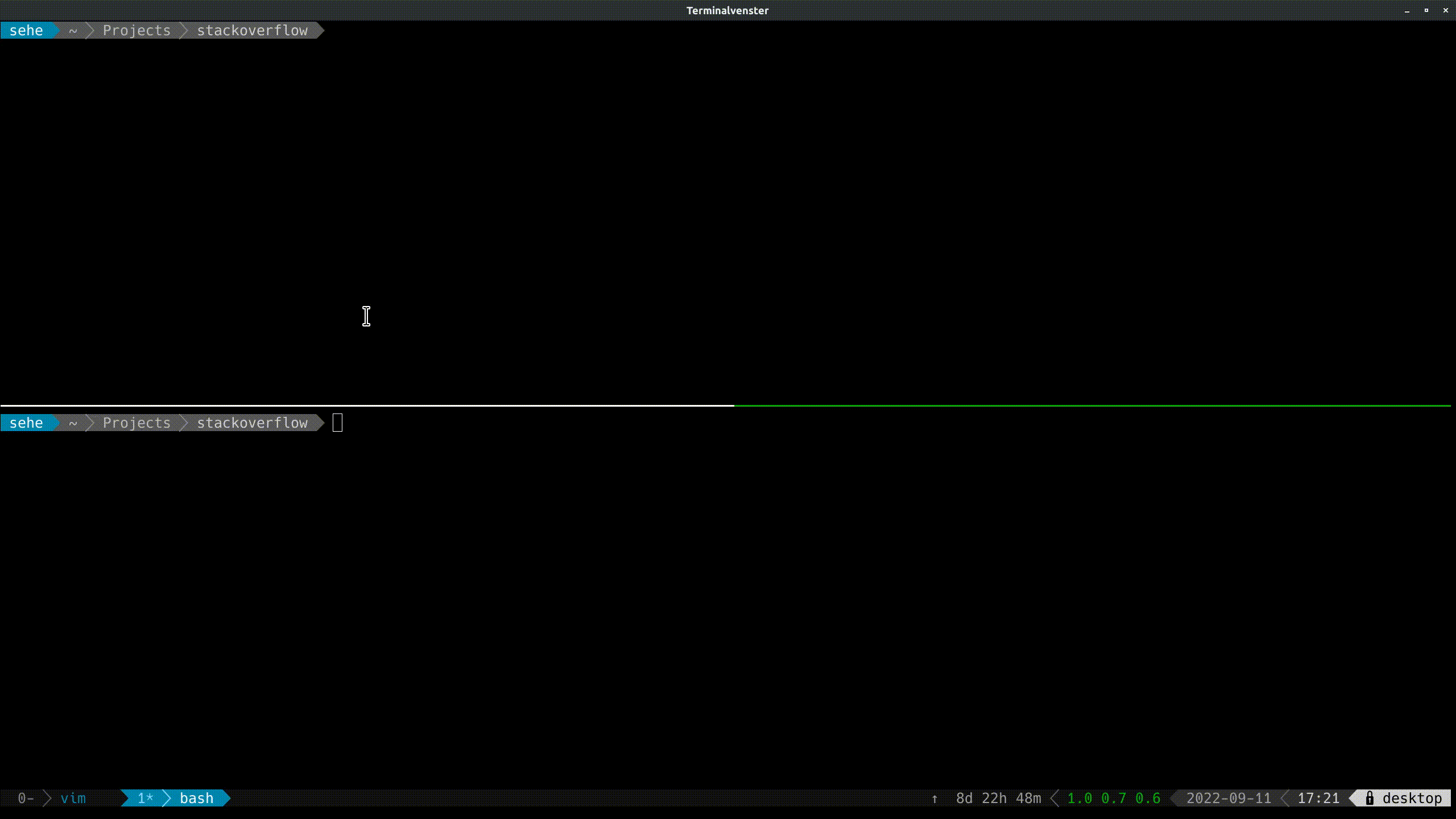Screen dimensions: 1456x819
Task: Click the load average 1.0 0.7 0.6
Action: click(x=1113, y=798)
